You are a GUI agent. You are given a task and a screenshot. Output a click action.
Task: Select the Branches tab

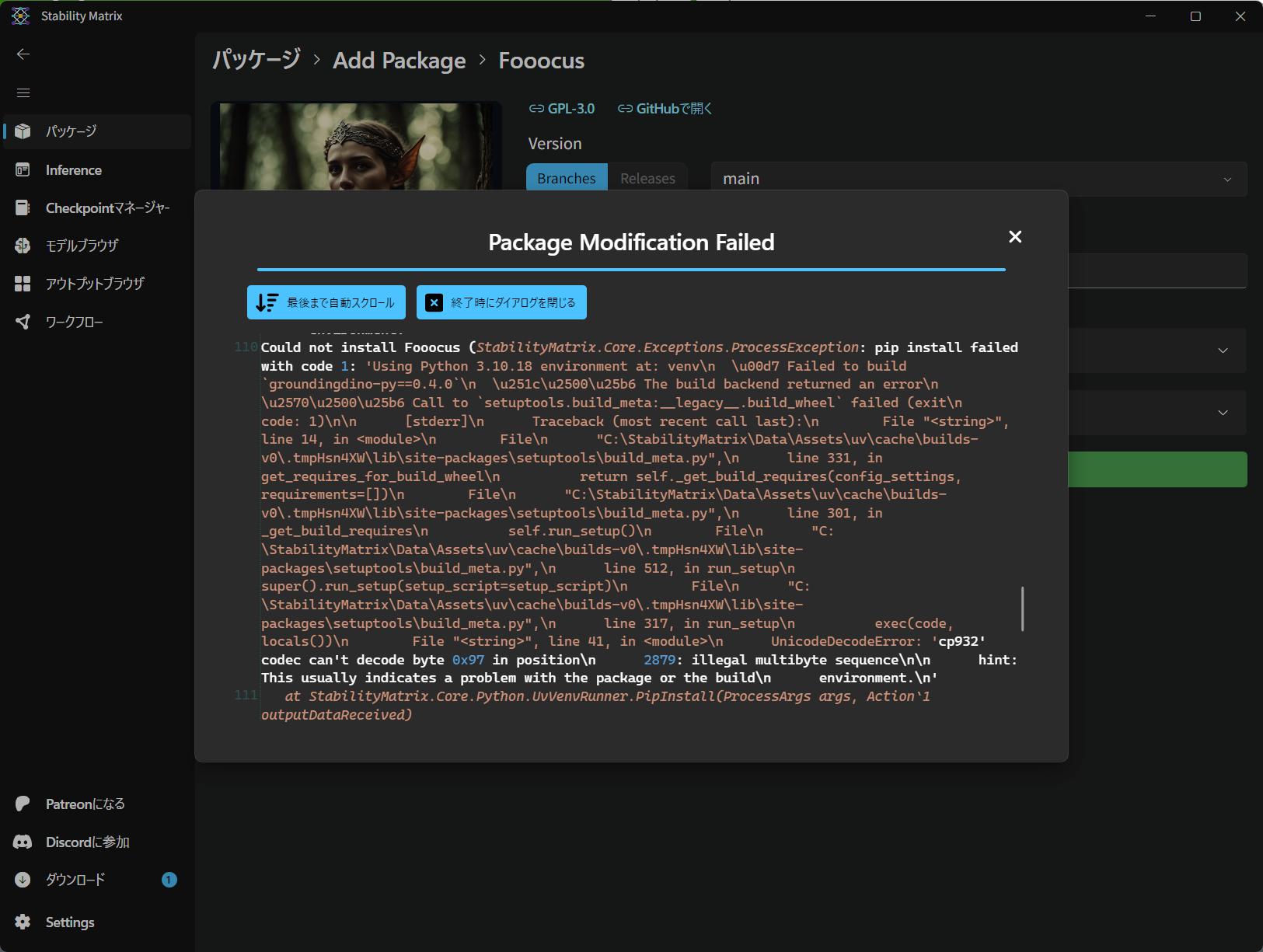point(566,179)
